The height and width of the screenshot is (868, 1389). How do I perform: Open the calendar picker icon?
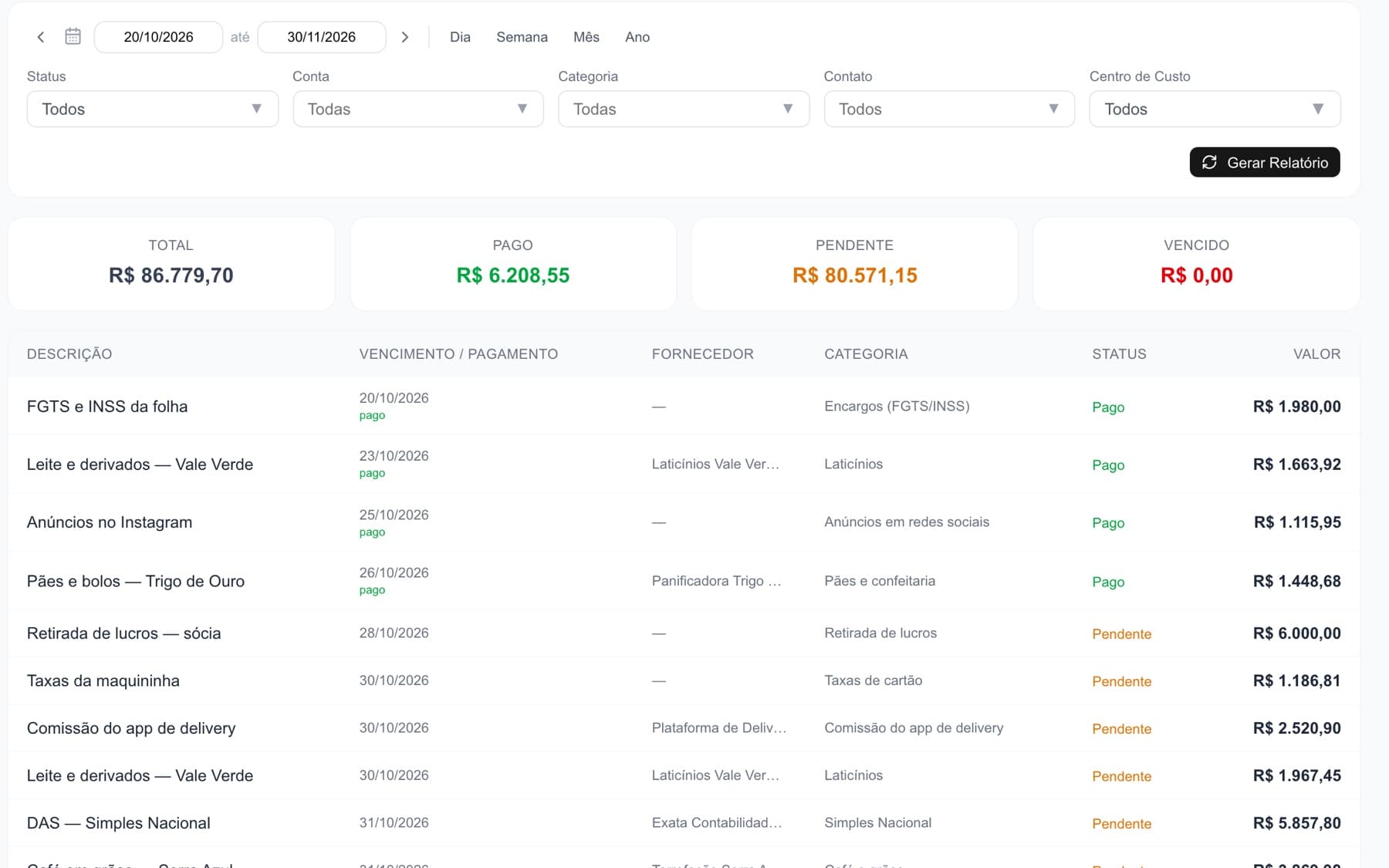pyautogui.click(x=73, y=37)
